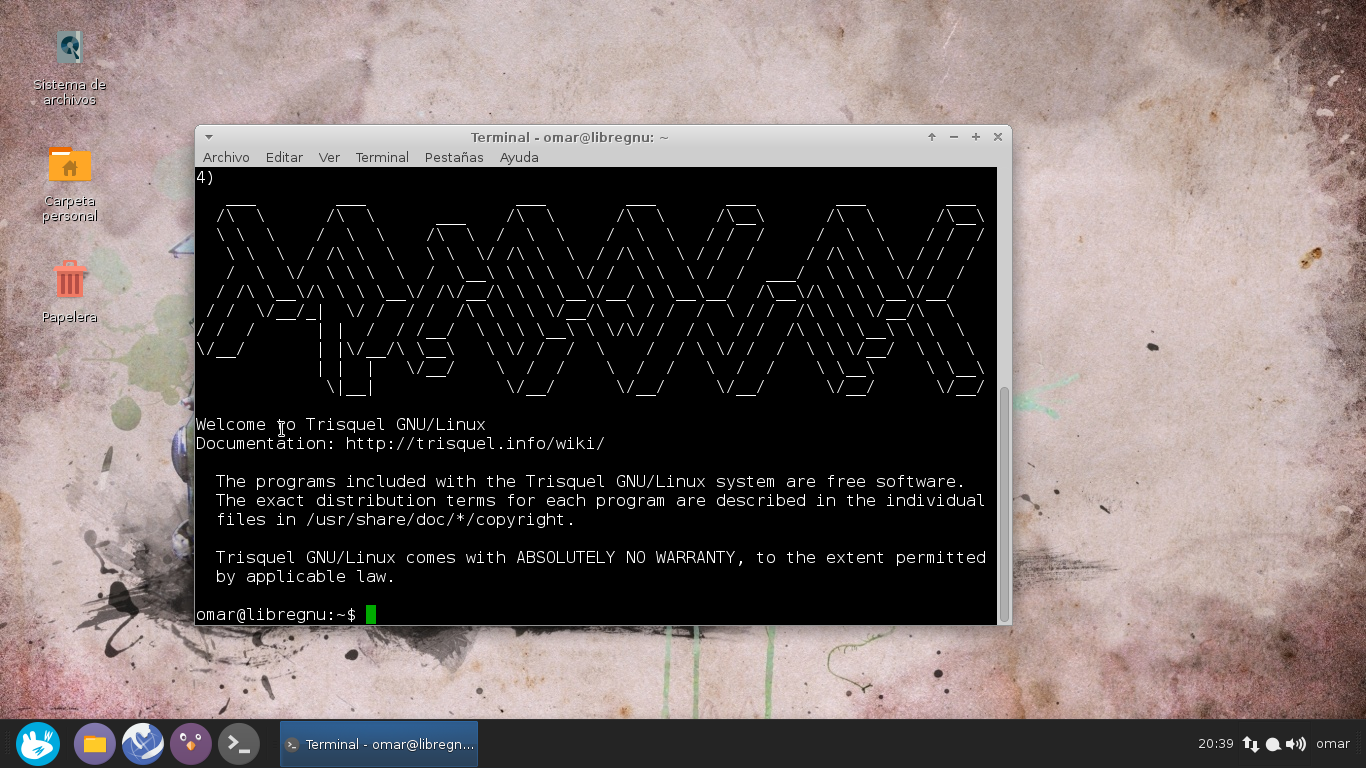This screenshot has width=1366, height=768.
Task: Click 'omar@libregnu:~$' prompt text
Action: (x=276, y=614)
